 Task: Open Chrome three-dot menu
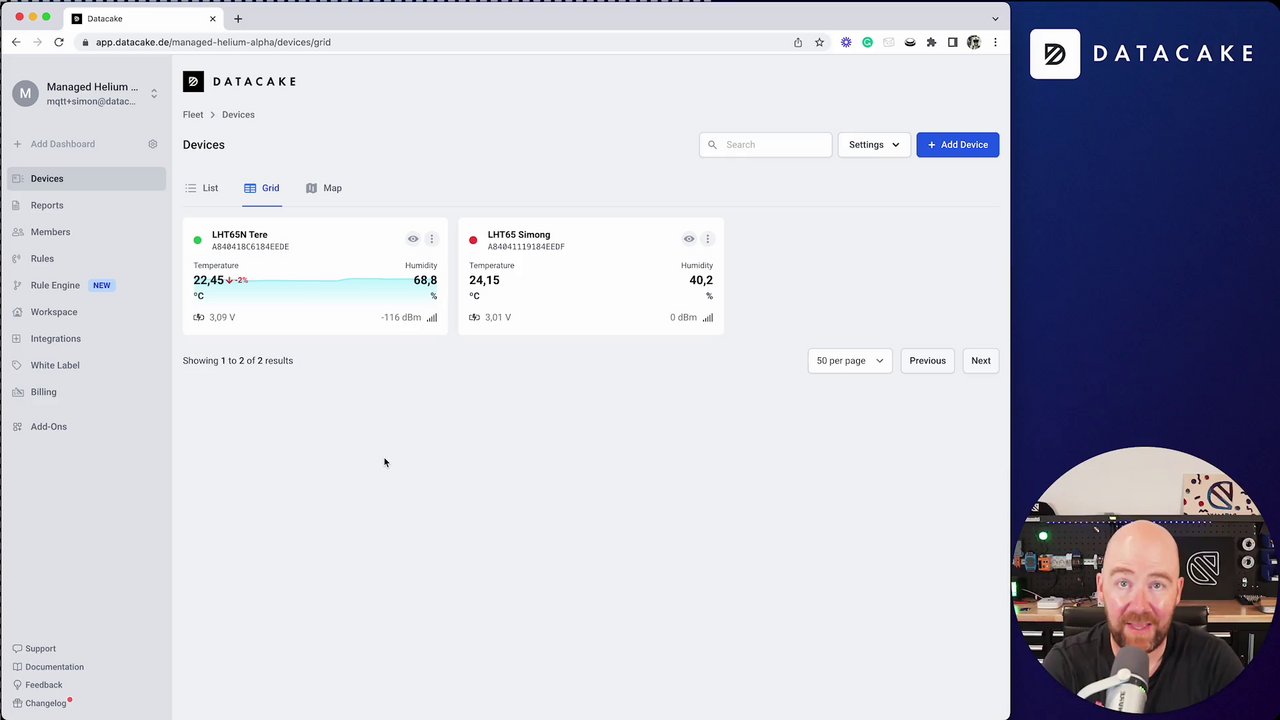click(995, 42)
